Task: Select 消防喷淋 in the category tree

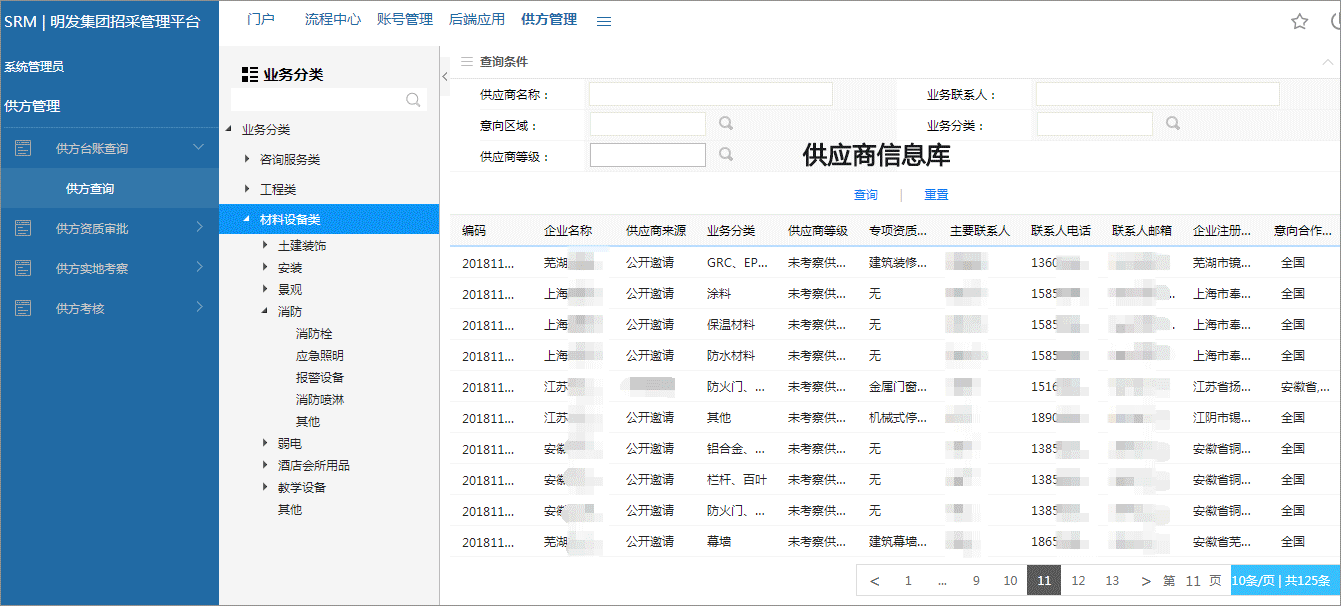Action: coord(319,400)
